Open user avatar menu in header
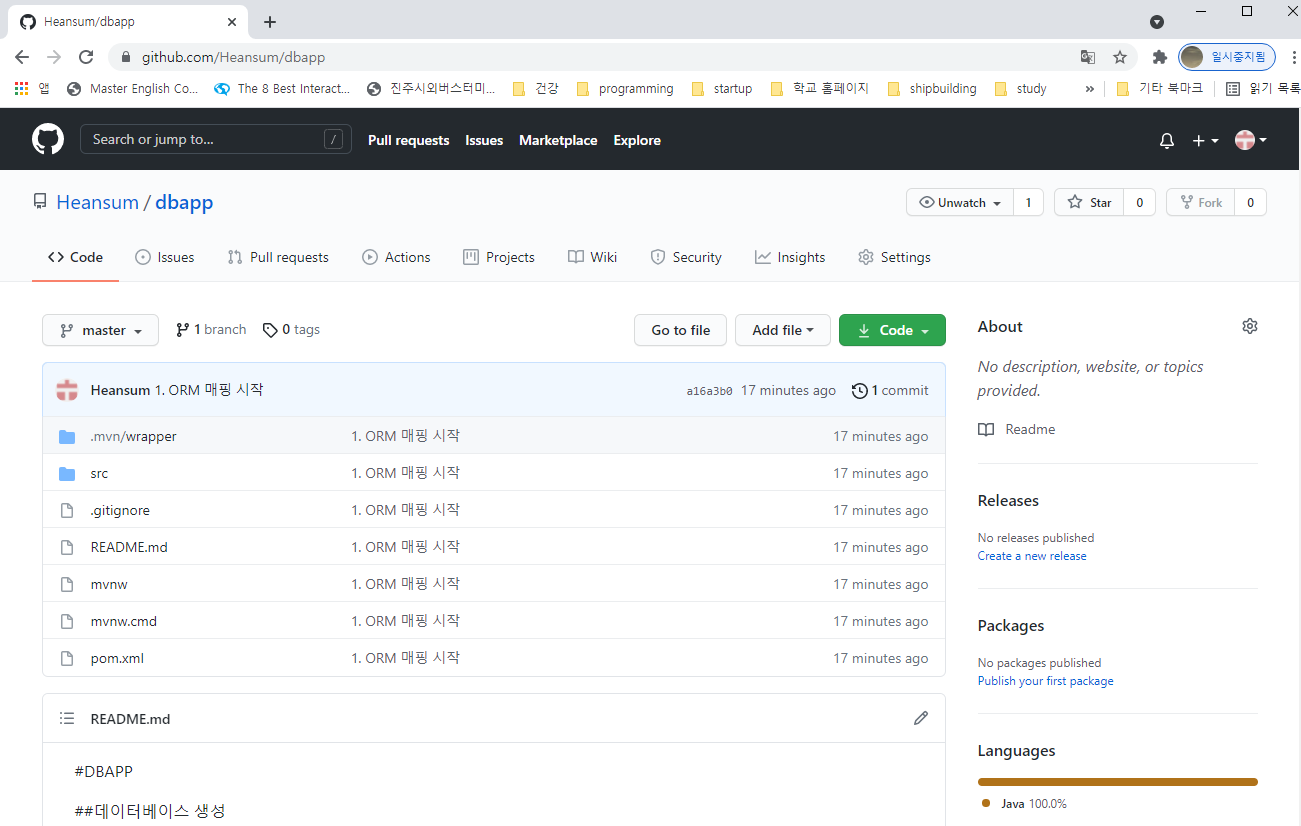The height and width of the screenshot is (826, 1301). (x=1251, y=141)
